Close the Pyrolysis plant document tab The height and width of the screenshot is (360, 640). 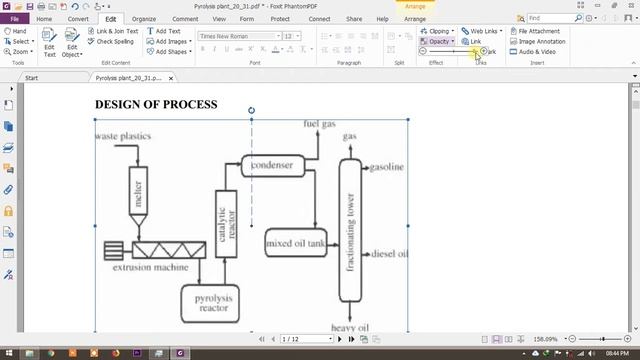click(171, 78)
